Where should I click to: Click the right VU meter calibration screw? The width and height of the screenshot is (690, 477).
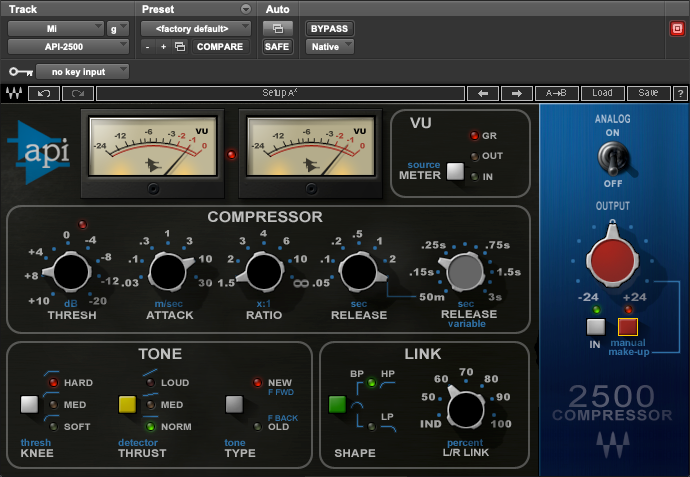[x=311, y=189]
